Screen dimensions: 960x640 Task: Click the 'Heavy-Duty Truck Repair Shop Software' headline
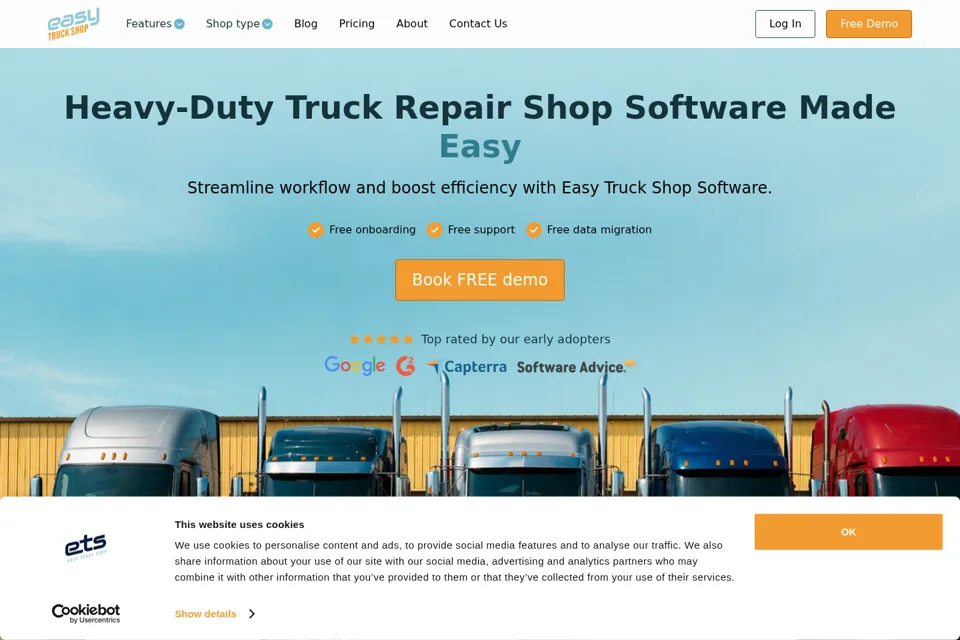pyautogui.click(x=480, y=127)
